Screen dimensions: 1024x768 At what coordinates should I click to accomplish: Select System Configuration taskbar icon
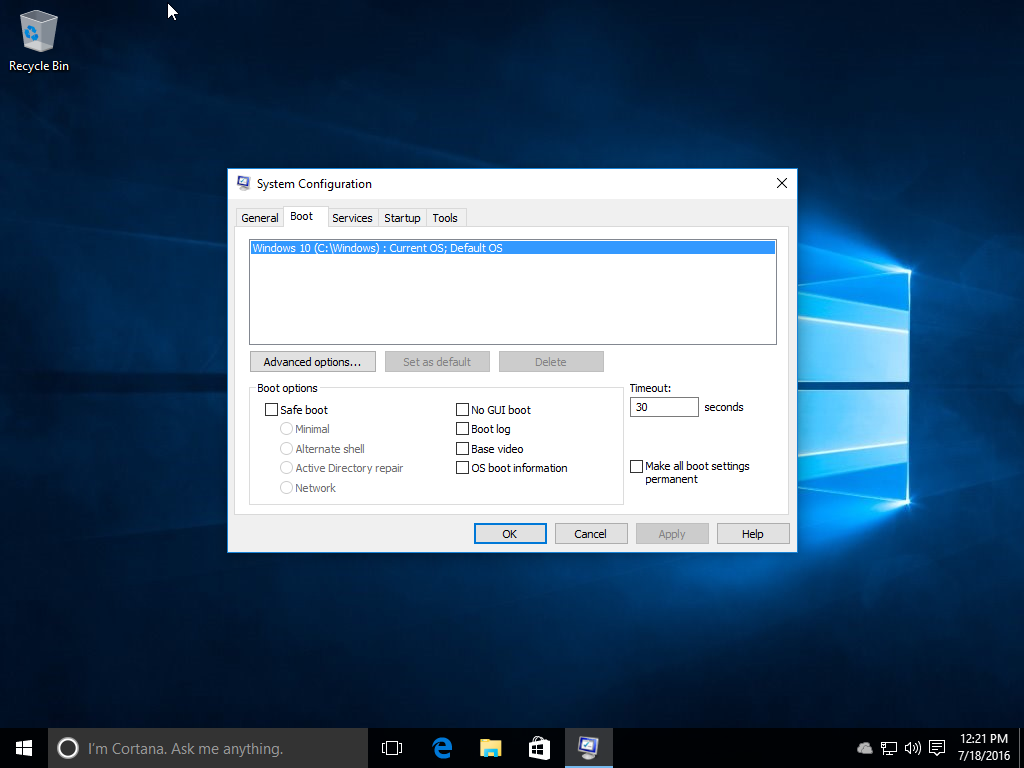588,748
